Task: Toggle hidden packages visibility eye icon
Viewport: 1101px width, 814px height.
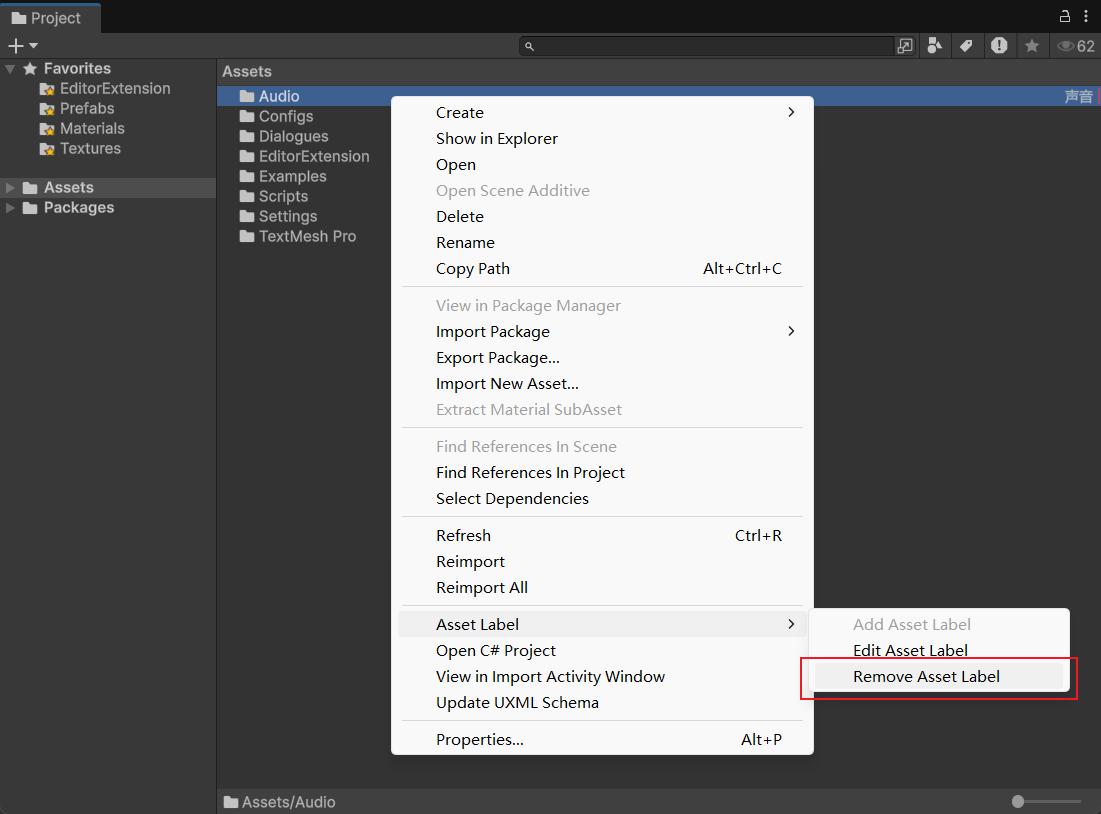Action: pos(1075,46)
